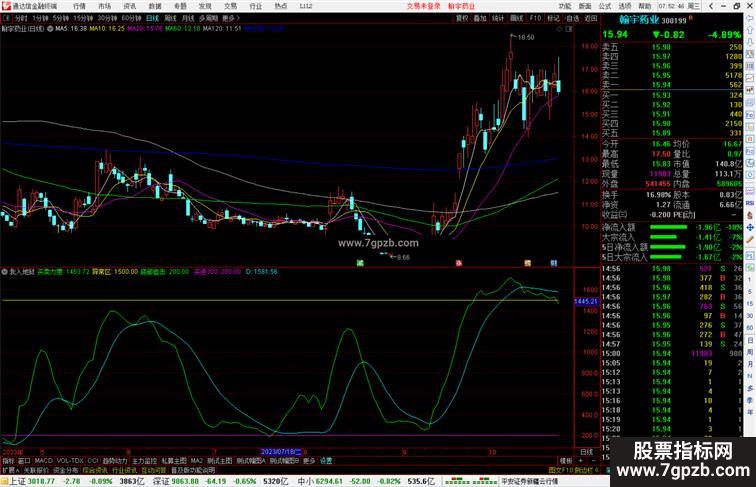Click the 返回 return button
The height and width of the screenshot is (487, 756).
(591, 18)
